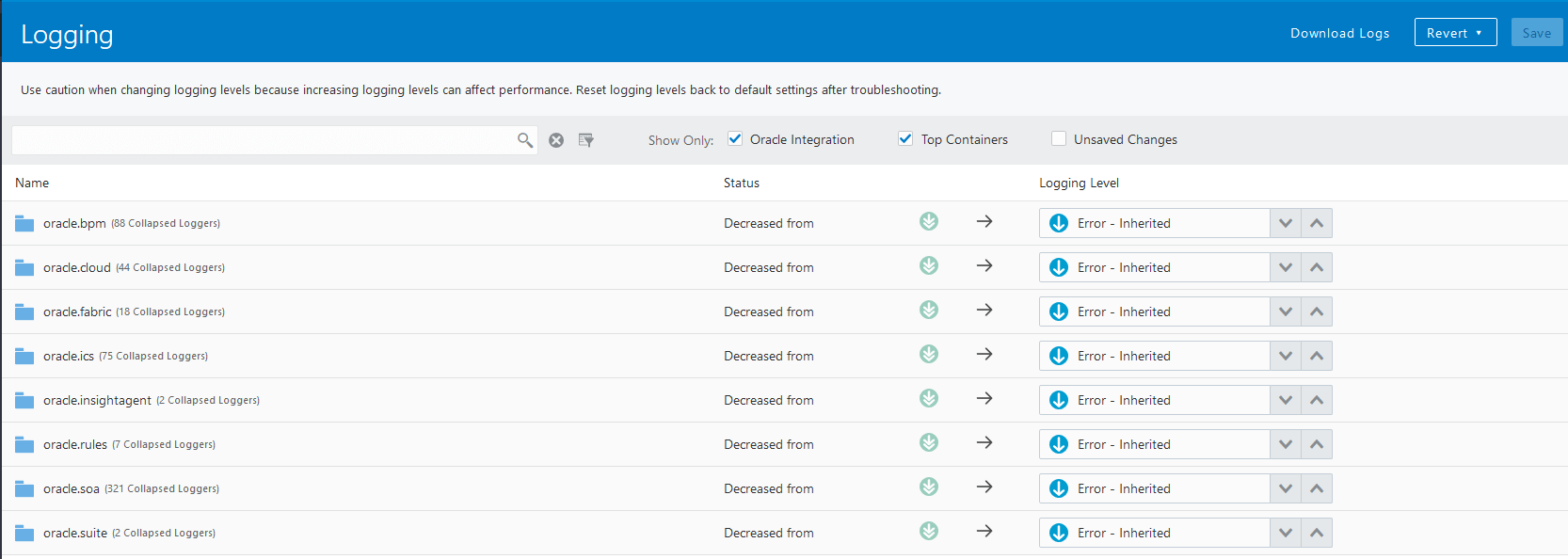Open logging level dropdown for oracle.bpm
1568x559 pixels.
coord(1155,223)
